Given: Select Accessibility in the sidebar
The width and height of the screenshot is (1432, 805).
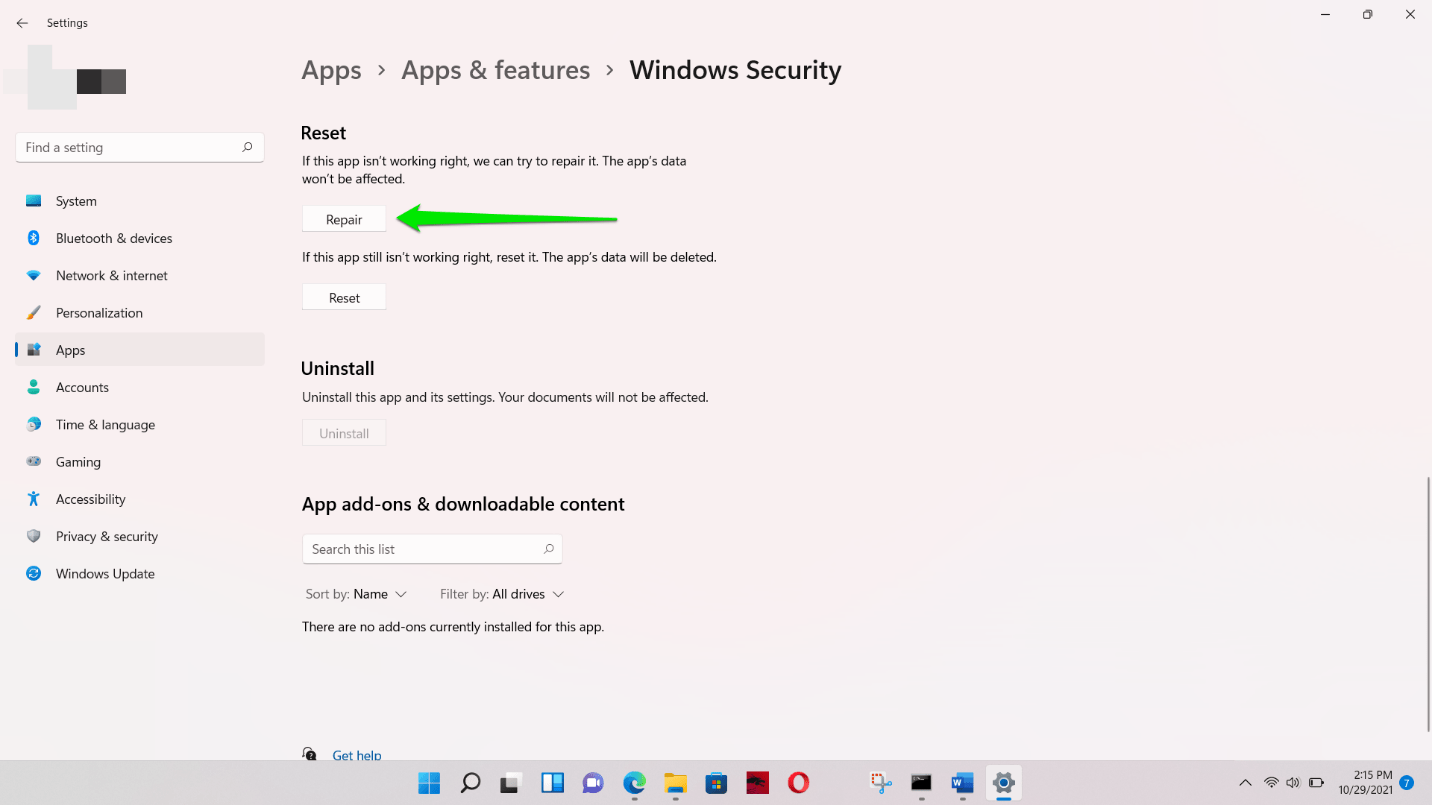Looking at the screenshot, I should tap(90, 498).
